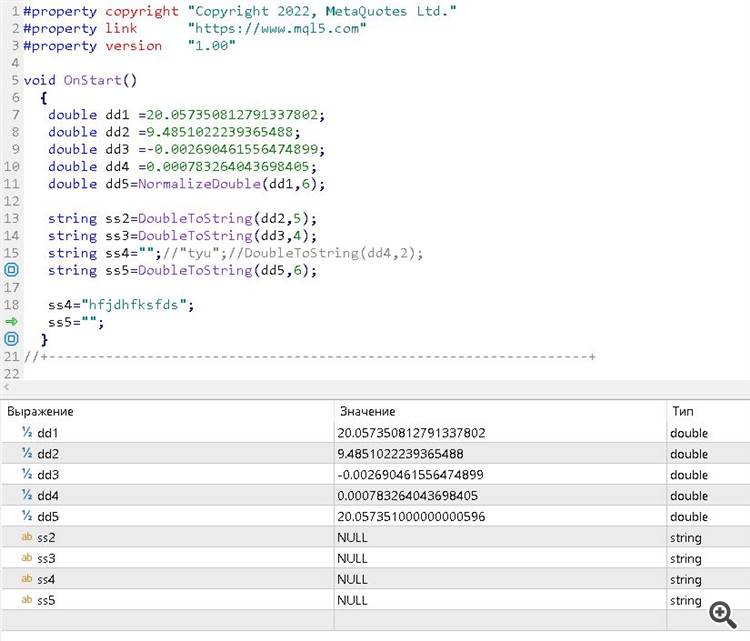Click NormalizeDouble call on line 11
This screenshot has height=641, width=750.
pos(199,184)
